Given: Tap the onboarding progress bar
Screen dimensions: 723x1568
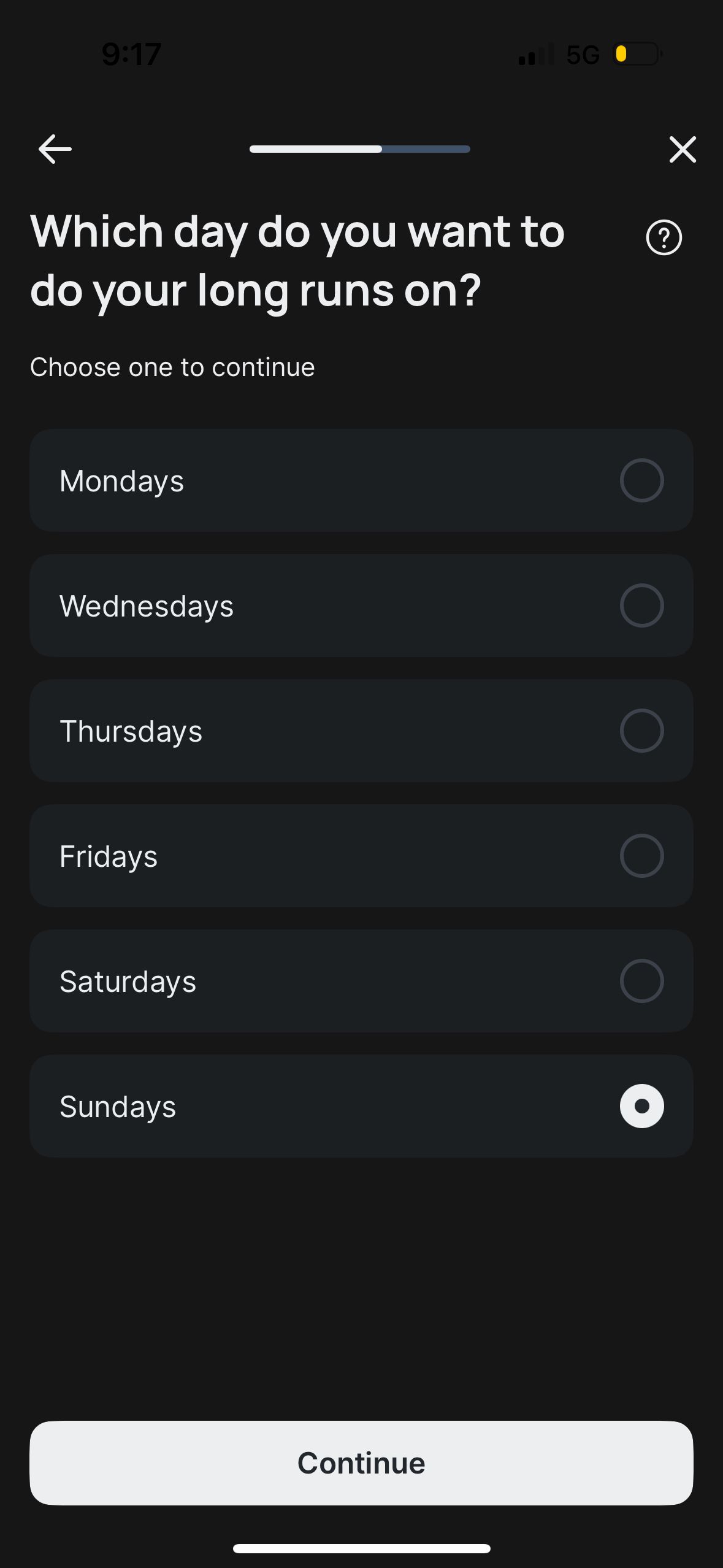Looking at the screenshot, I should 360,149.
